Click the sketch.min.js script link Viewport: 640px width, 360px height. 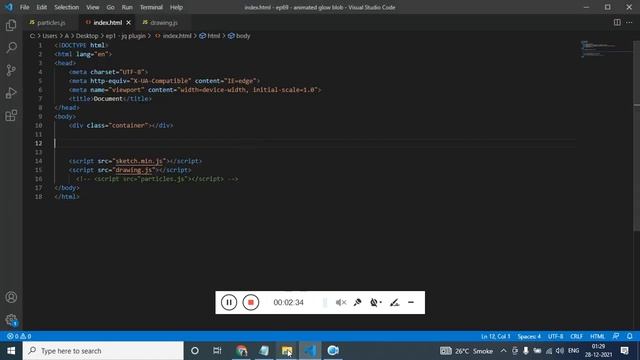[x=139, y=161]
